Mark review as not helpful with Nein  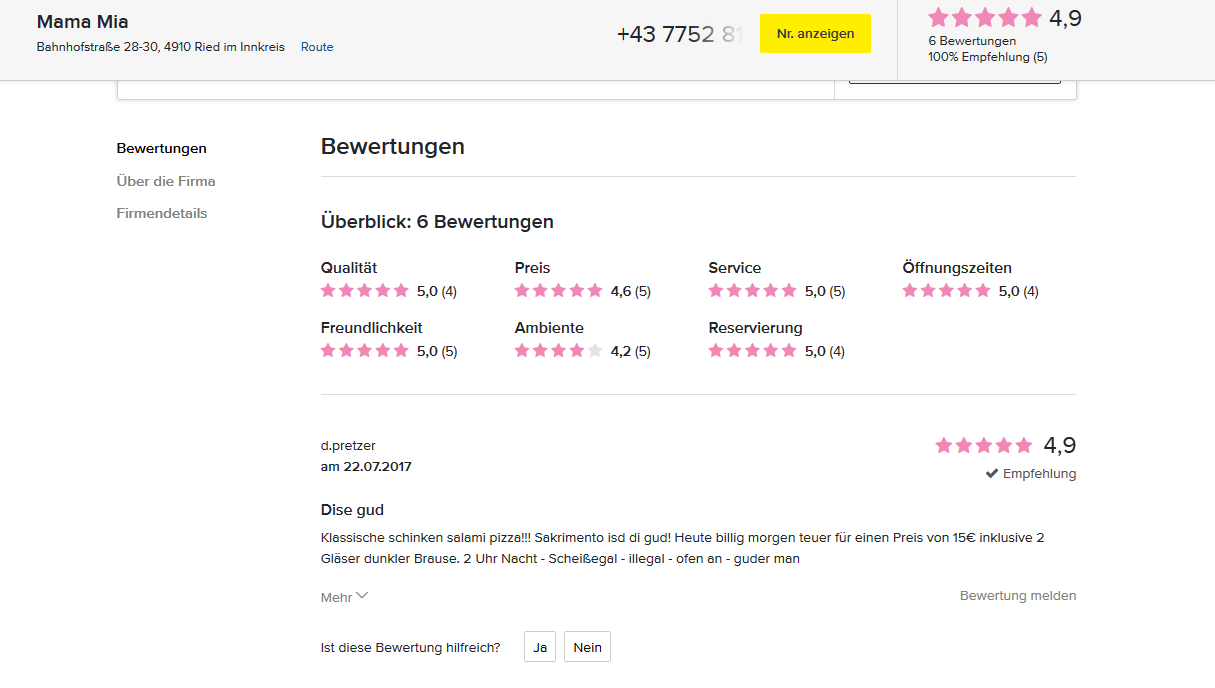pos(588,647)
